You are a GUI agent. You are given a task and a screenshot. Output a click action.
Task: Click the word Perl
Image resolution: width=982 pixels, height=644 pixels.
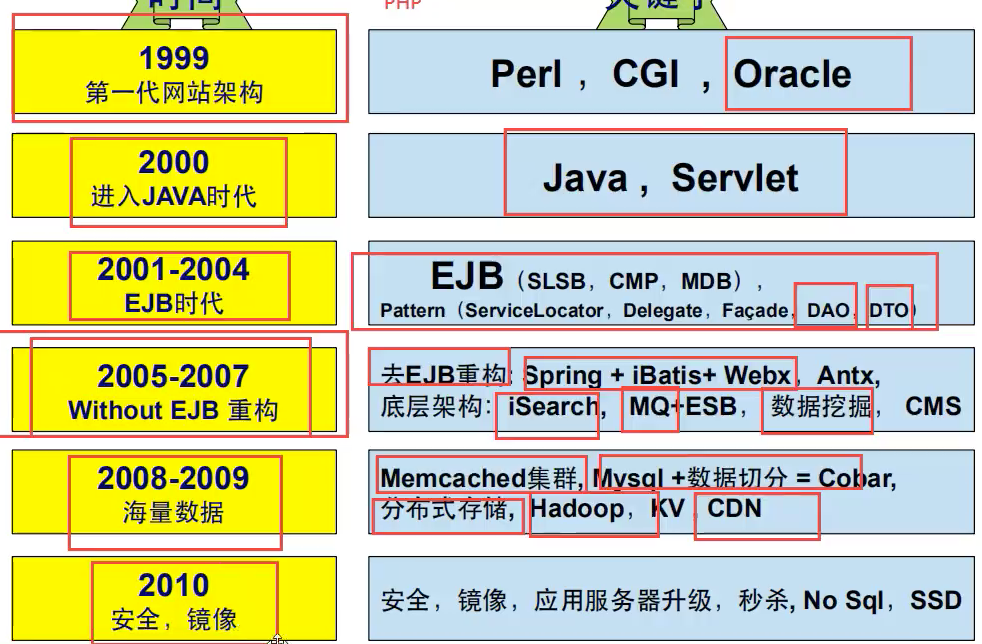point(526,74)
